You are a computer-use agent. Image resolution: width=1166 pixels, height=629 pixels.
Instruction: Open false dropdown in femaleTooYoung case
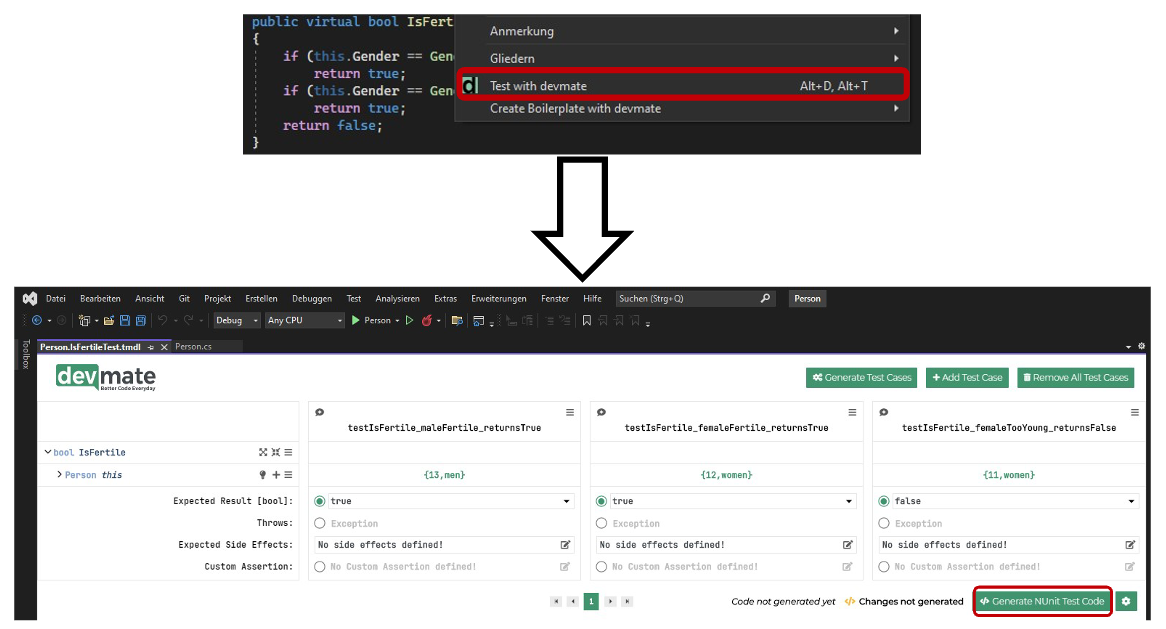(1015, 501)
